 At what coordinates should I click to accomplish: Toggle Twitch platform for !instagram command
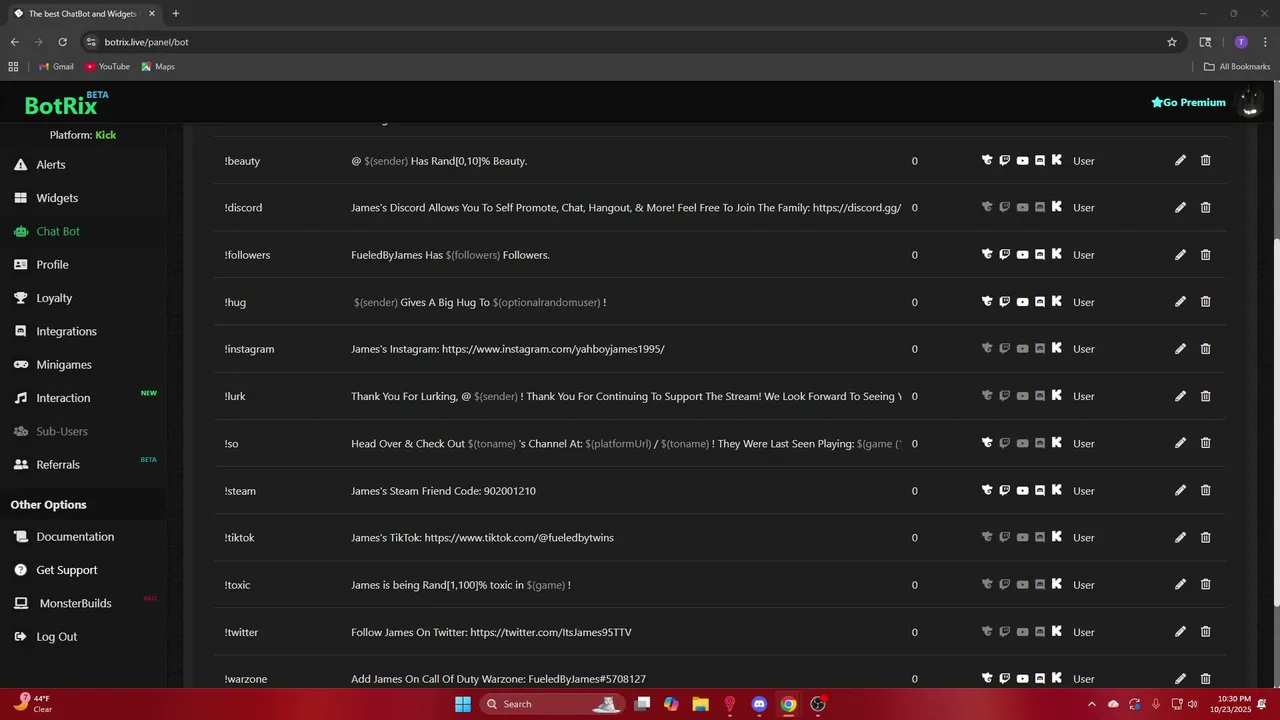(x=1005, y=348)
